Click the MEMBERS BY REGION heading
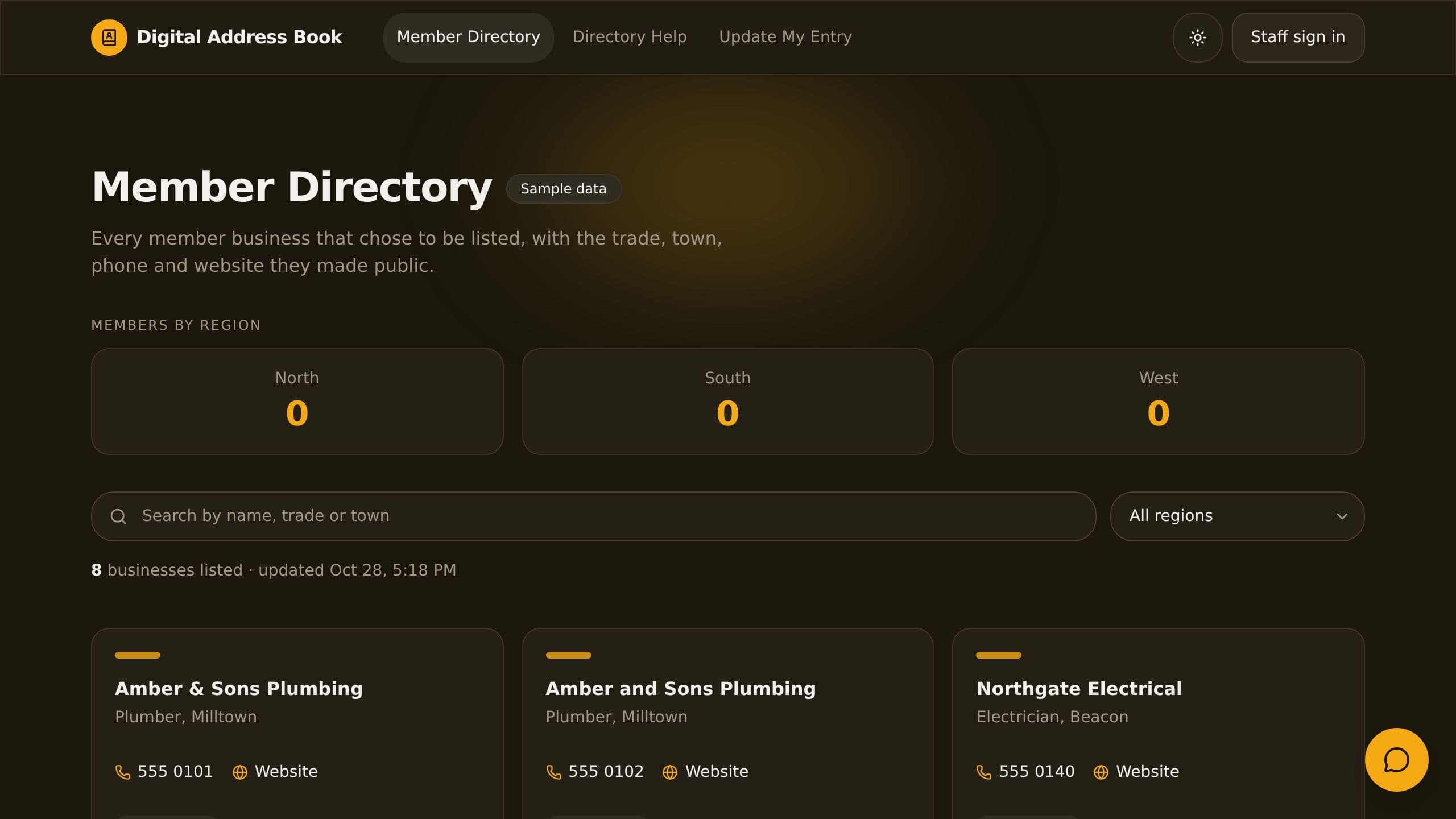This screenshot has height=819, width=1456. point(176,325)
